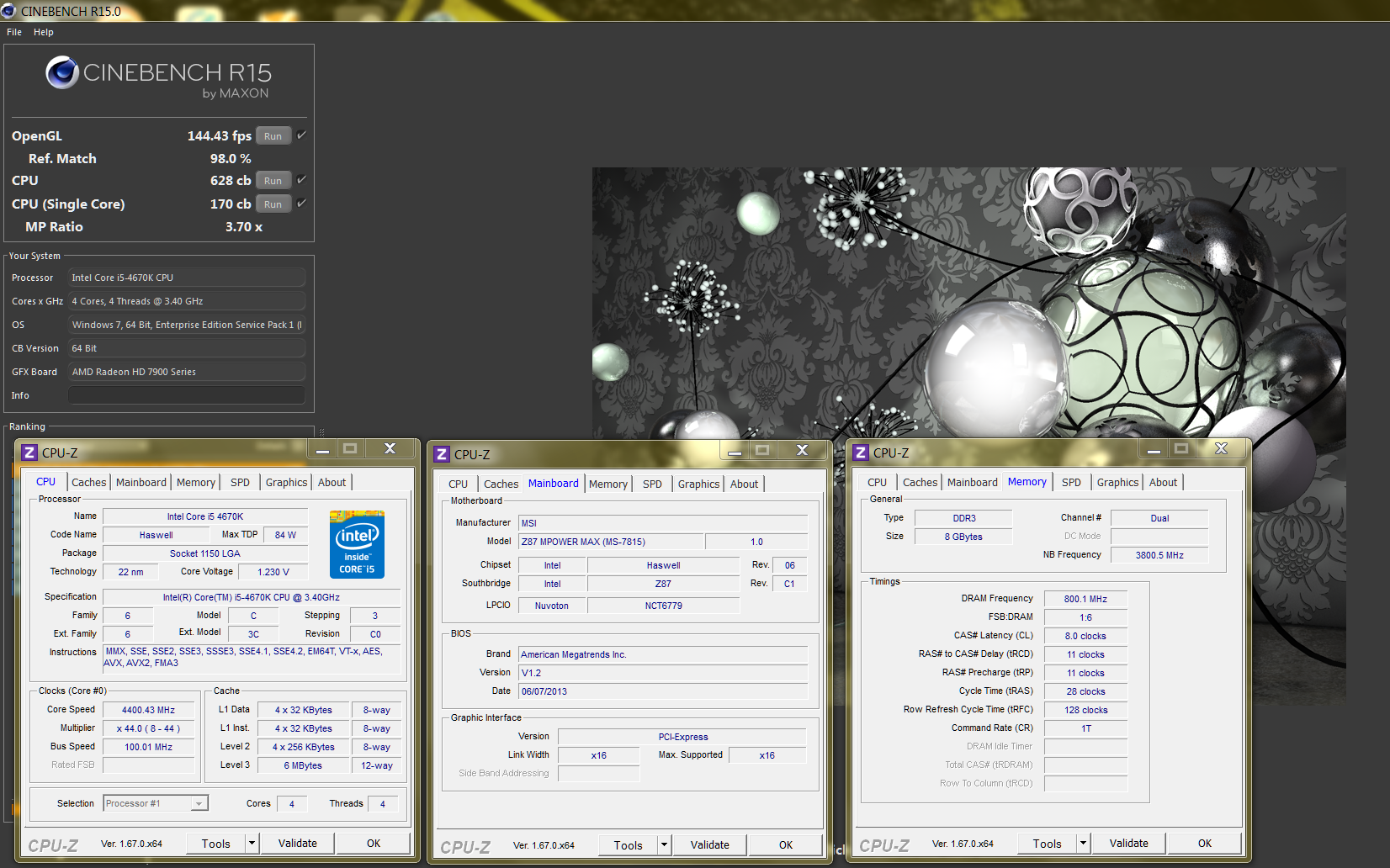Screen dimensions: 1390x868
Task: Switch to About tab in right CPU-Z window
Action: coord(1163,482)
